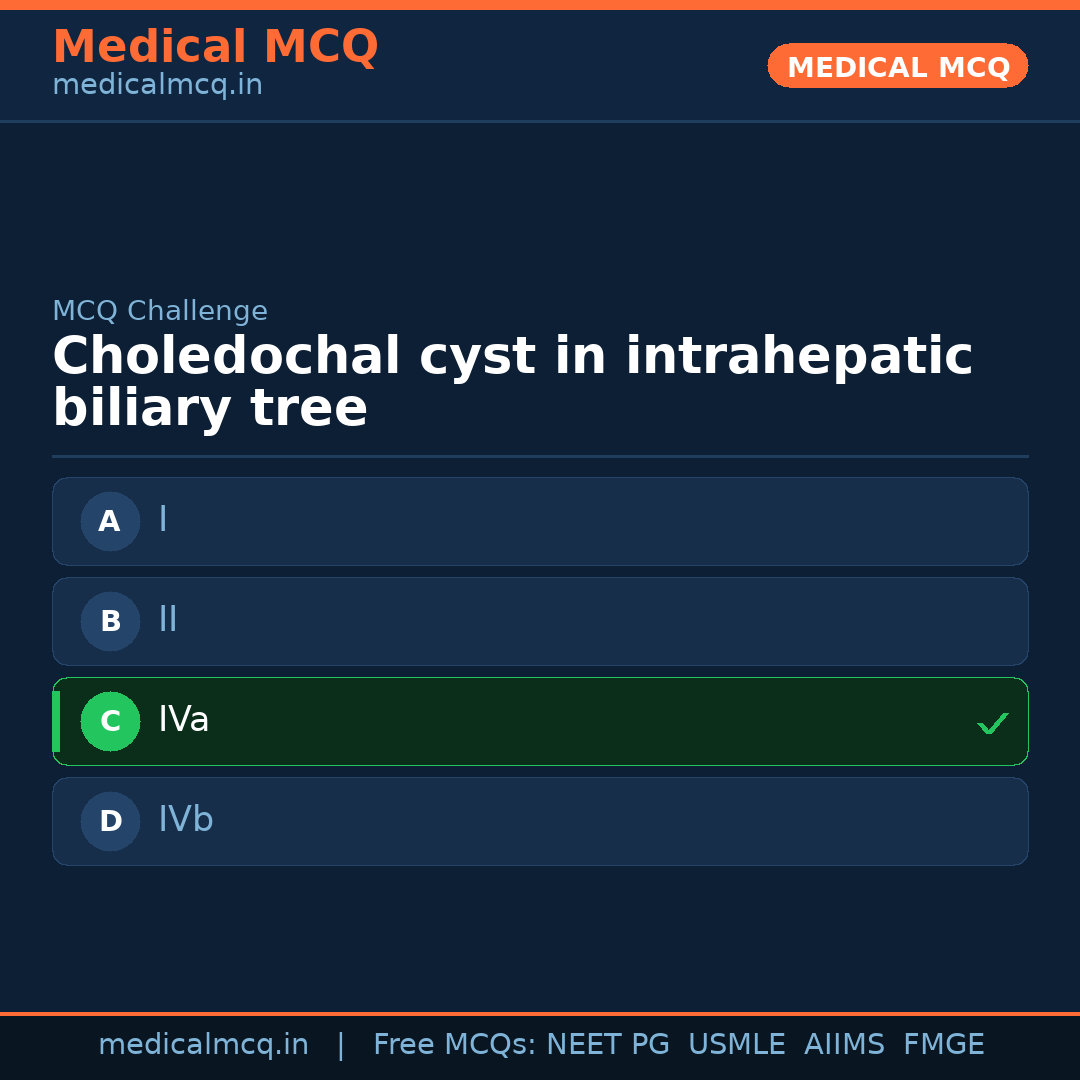Click the green checkmark on IVa

coord(992,723)
